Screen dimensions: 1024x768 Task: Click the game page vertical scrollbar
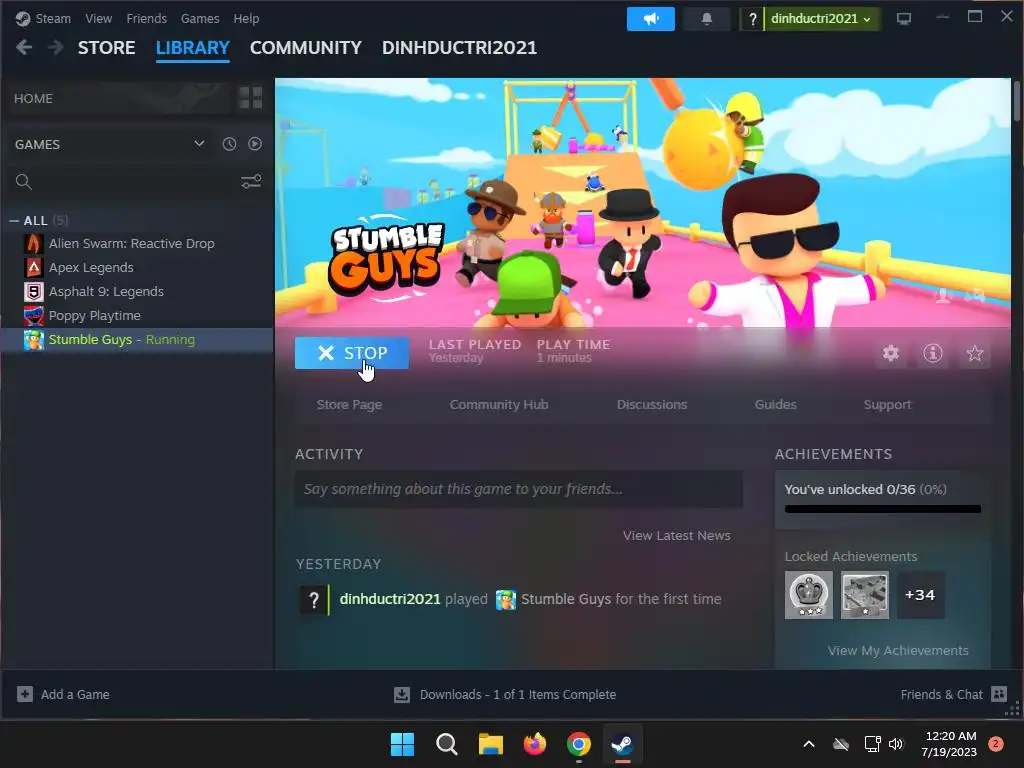click(x=1017, y=102)
